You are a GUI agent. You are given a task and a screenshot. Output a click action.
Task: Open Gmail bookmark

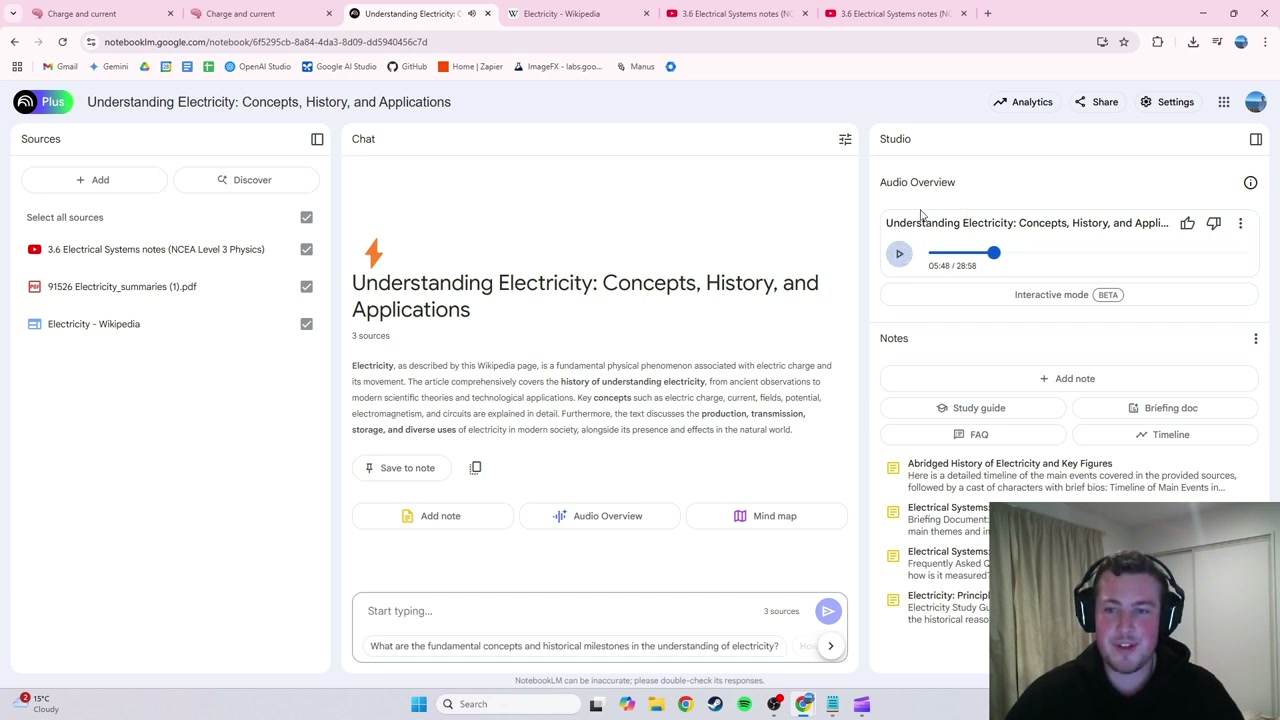pos(60,67)
